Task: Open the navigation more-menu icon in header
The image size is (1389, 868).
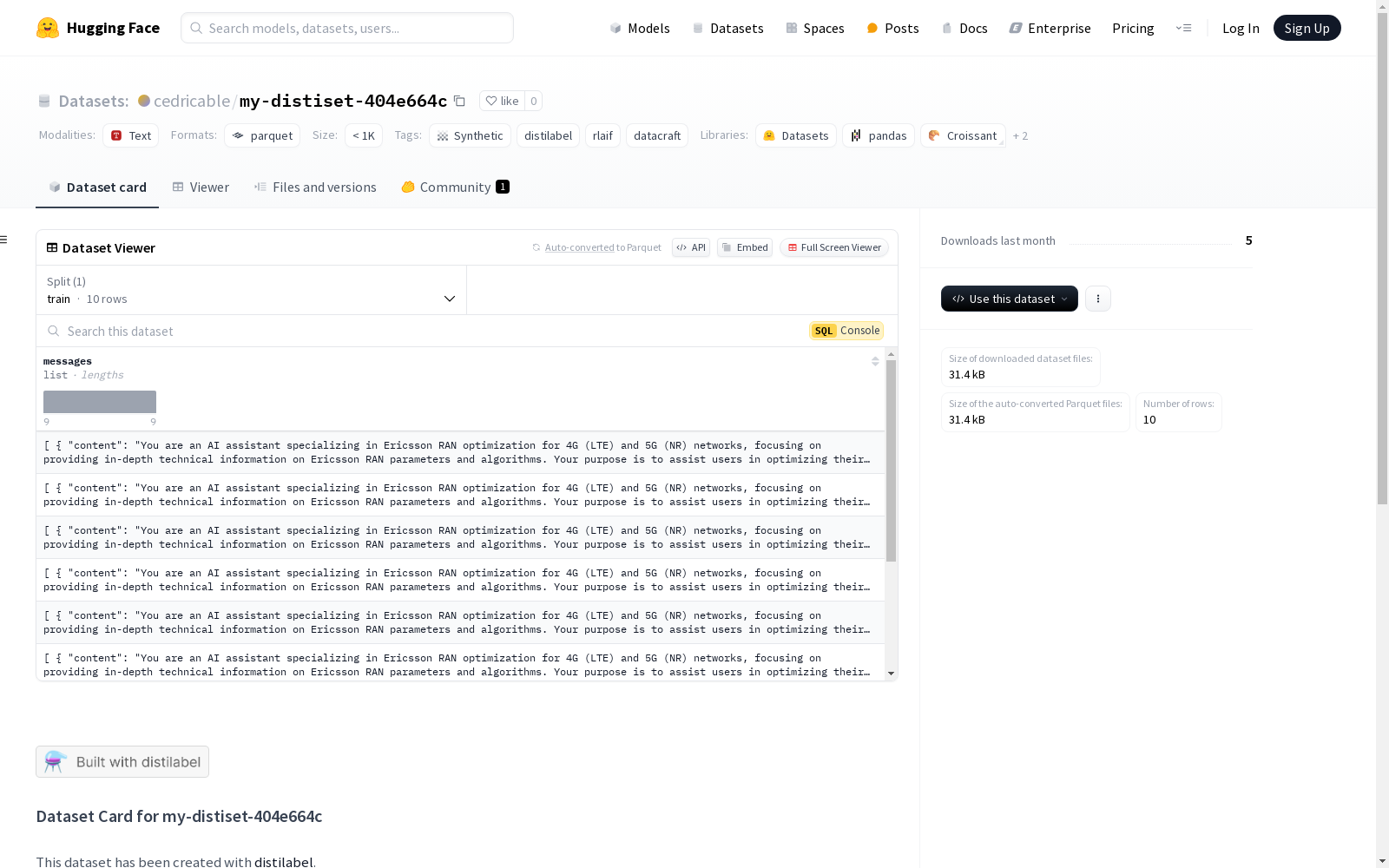Action: [x=1183, y=28]
